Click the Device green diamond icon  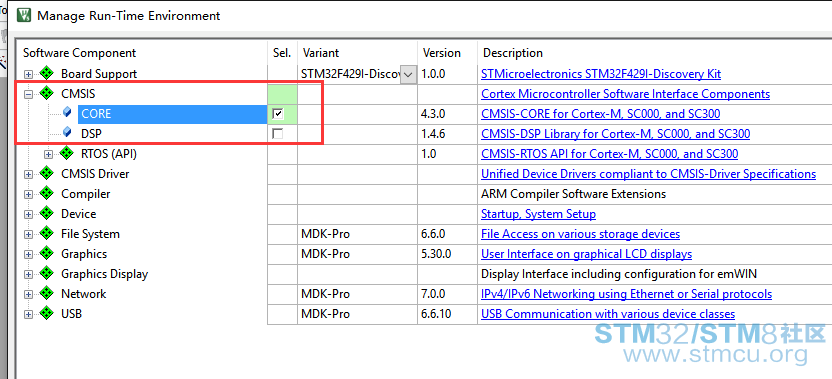click(x=47, y=214)
